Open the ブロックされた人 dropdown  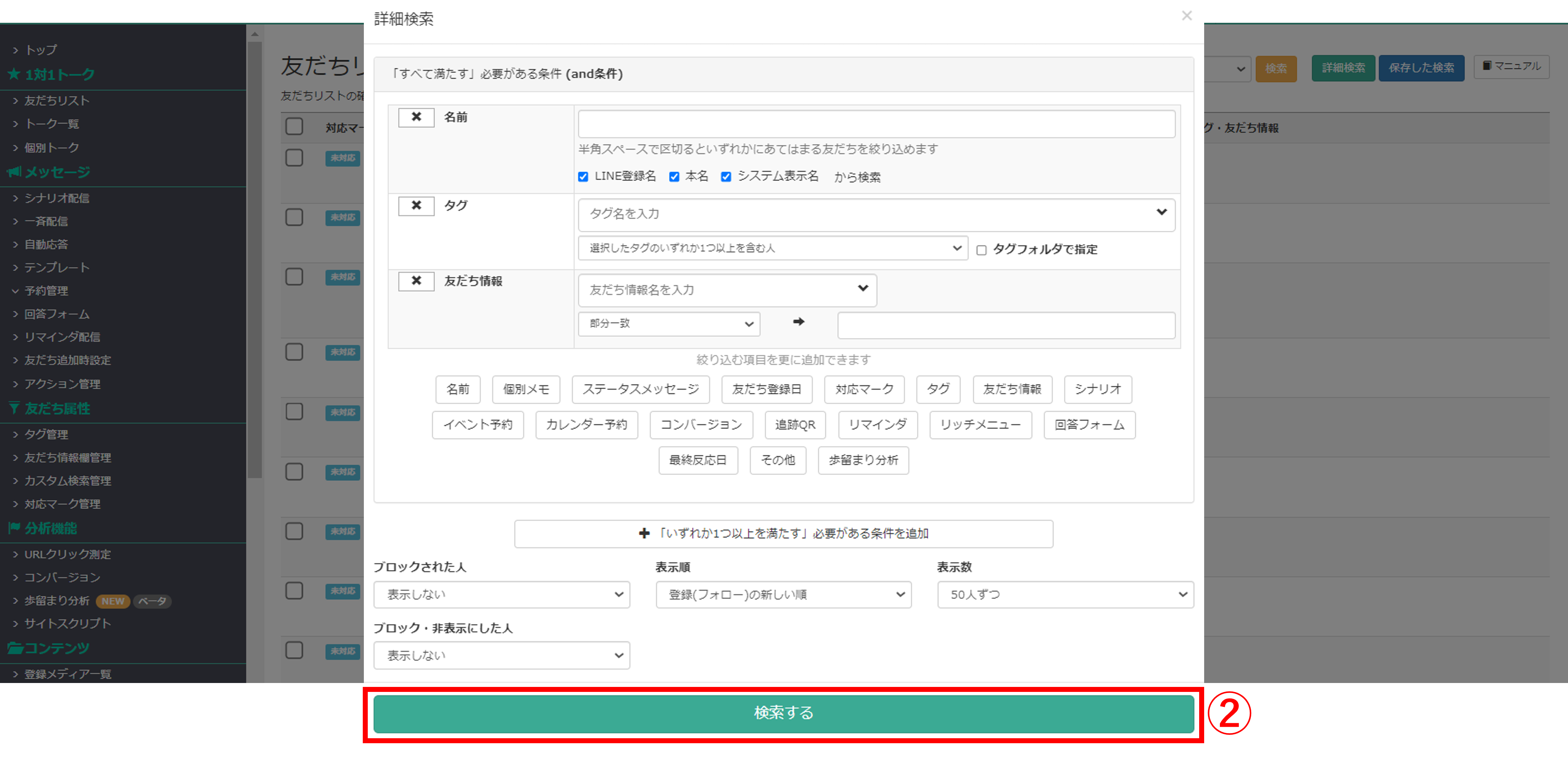pos(501,595)
